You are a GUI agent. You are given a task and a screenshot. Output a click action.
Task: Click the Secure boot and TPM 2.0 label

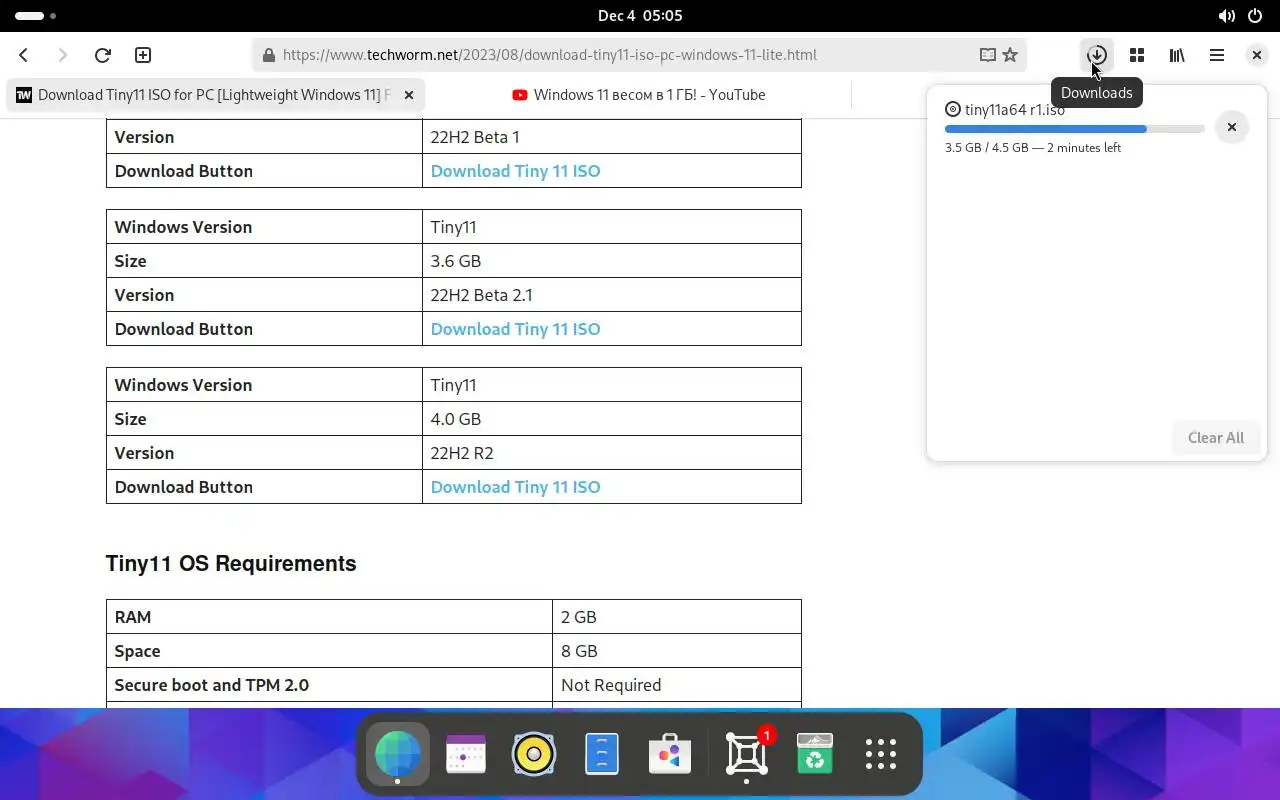[x=212, y=685]
